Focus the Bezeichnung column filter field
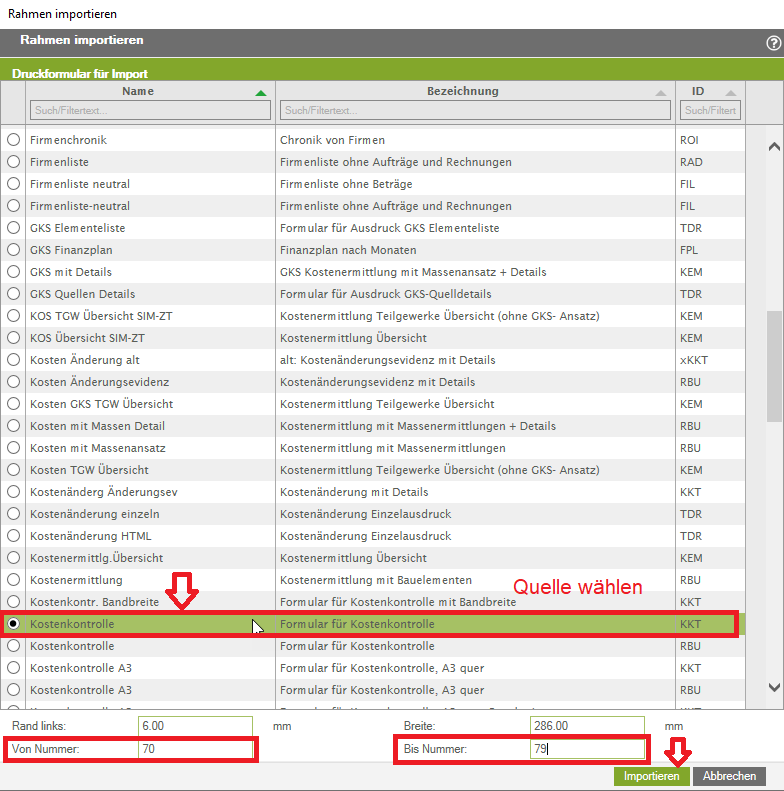Viewport: 784px width, 791px height. click(475, 110)
